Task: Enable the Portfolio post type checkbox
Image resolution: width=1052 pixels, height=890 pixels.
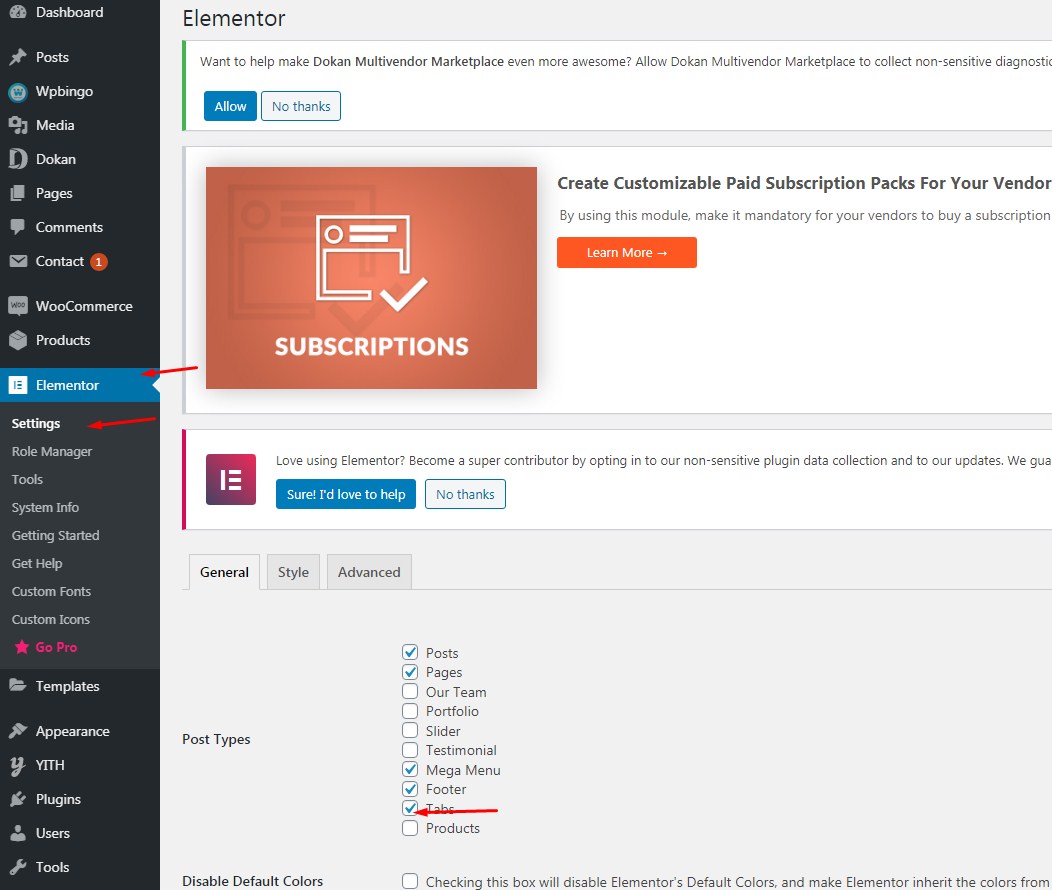Action: [410, 710]
